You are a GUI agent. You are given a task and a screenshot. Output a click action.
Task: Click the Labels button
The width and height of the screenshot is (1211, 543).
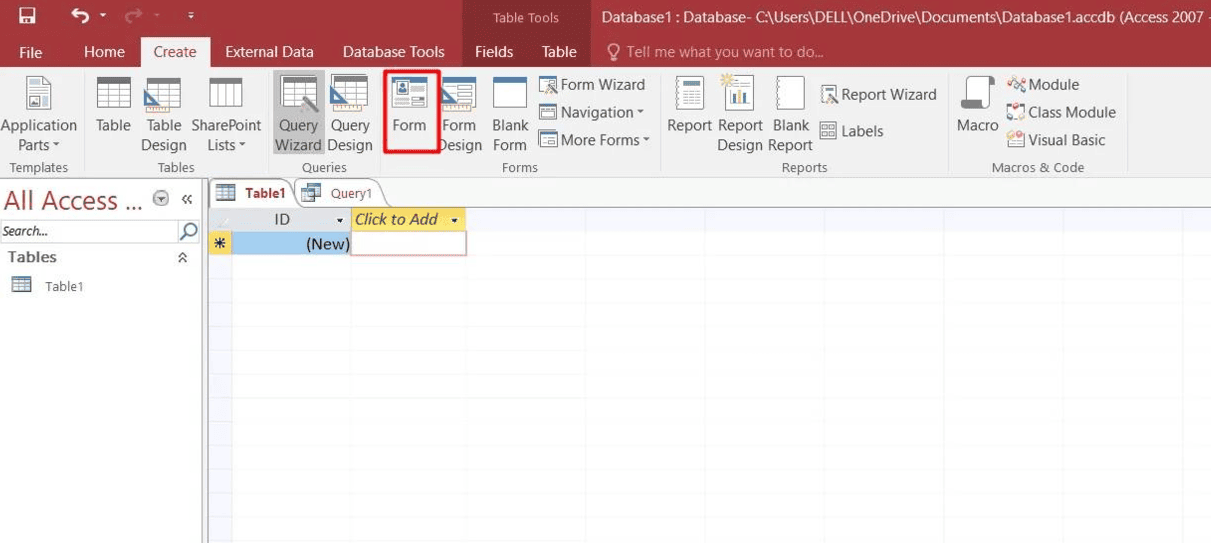[851, 131]
